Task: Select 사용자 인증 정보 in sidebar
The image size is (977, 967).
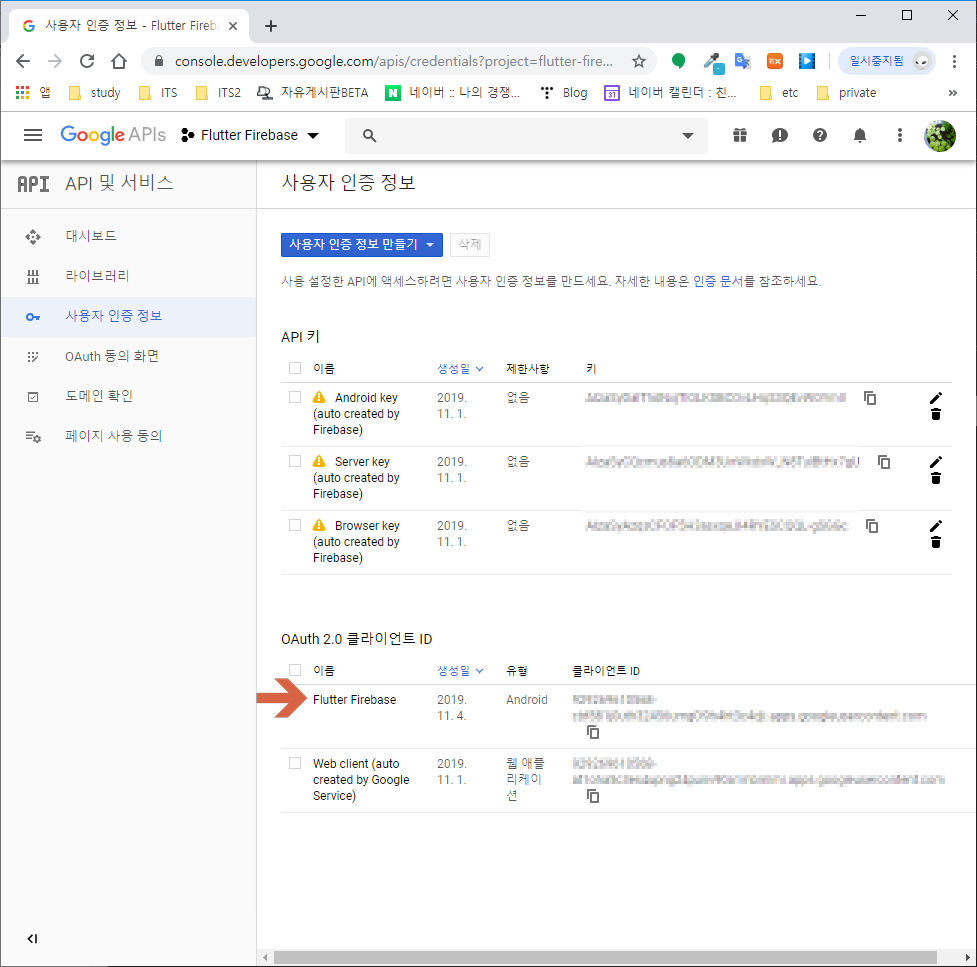Action: tap(128, 317)
